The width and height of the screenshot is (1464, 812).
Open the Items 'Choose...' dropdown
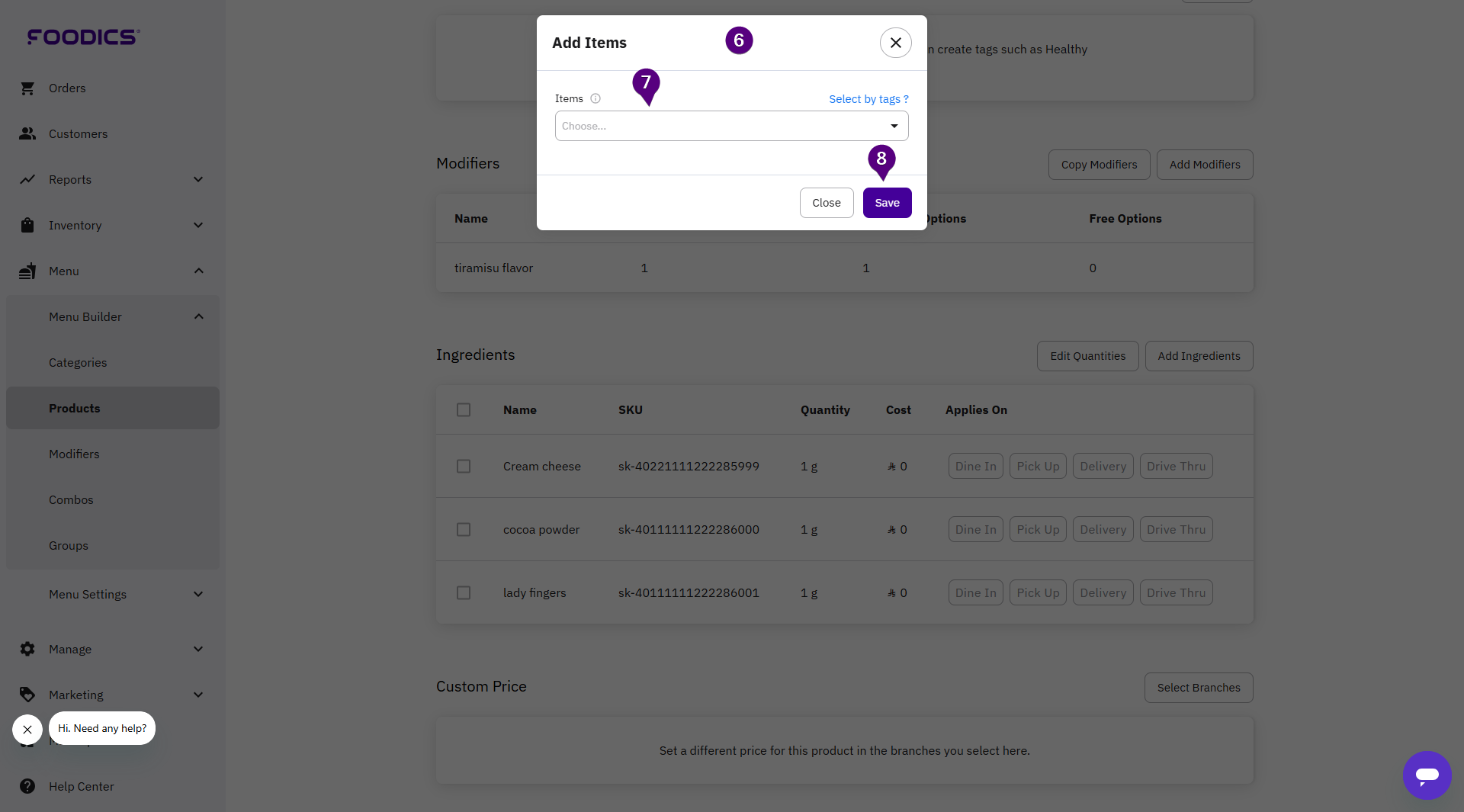pos(731,126)
